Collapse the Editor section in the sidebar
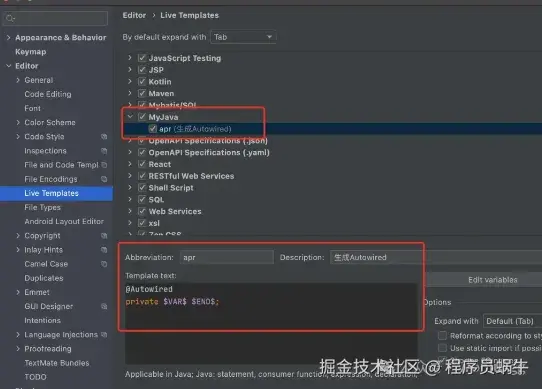The image size is (542, 389). pyautogui.click(x=8, y=66)
